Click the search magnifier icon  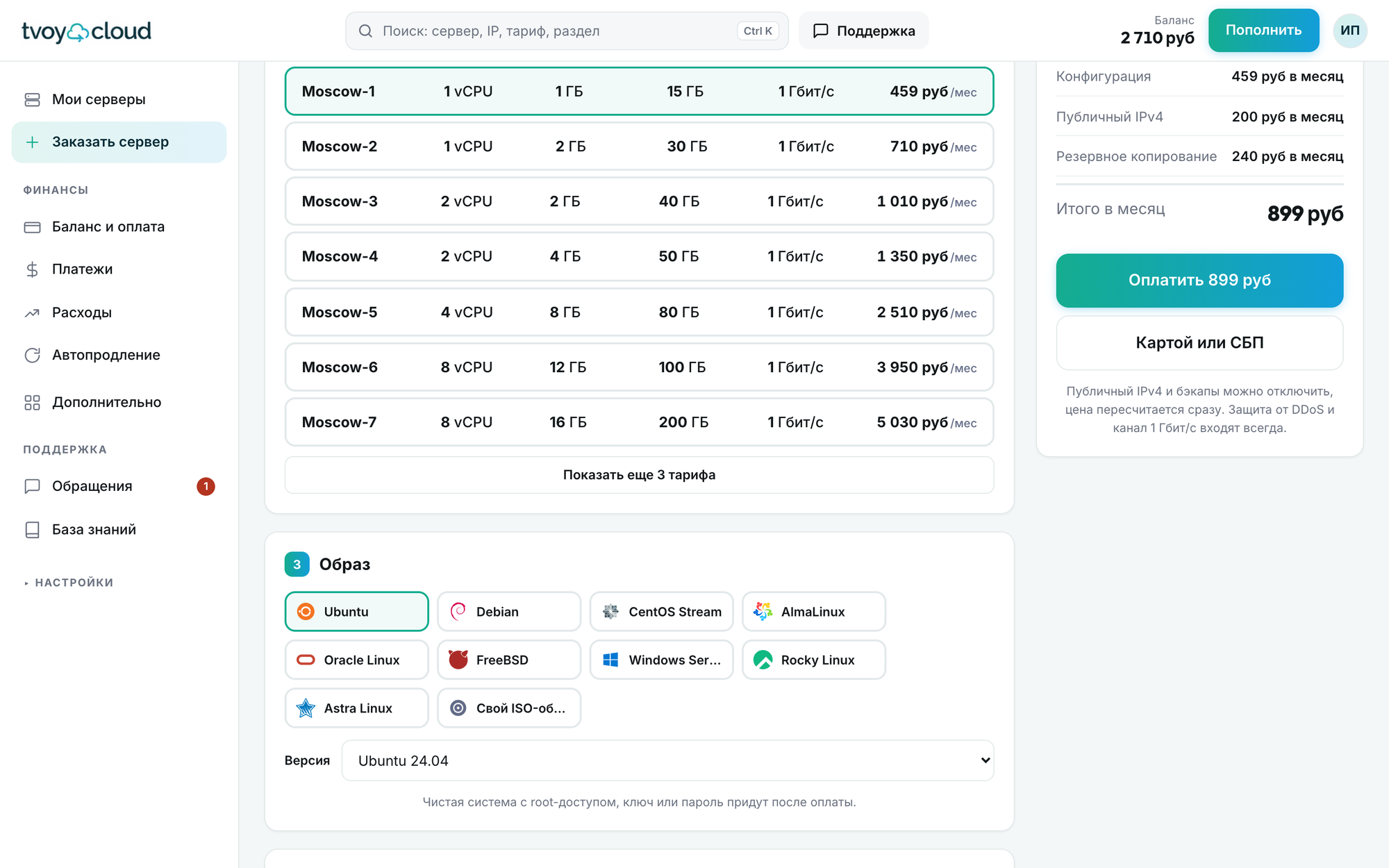pos(365,31)
